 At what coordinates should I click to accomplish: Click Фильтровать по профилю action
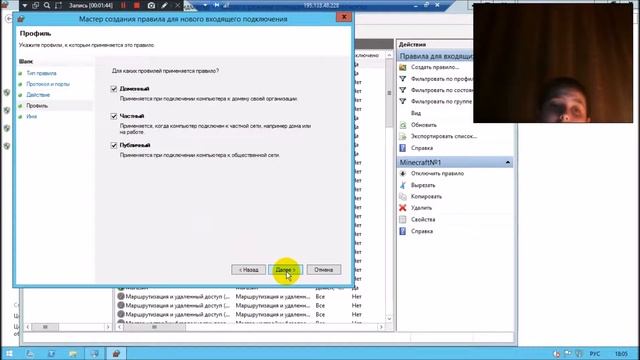(x=442, y=79)
